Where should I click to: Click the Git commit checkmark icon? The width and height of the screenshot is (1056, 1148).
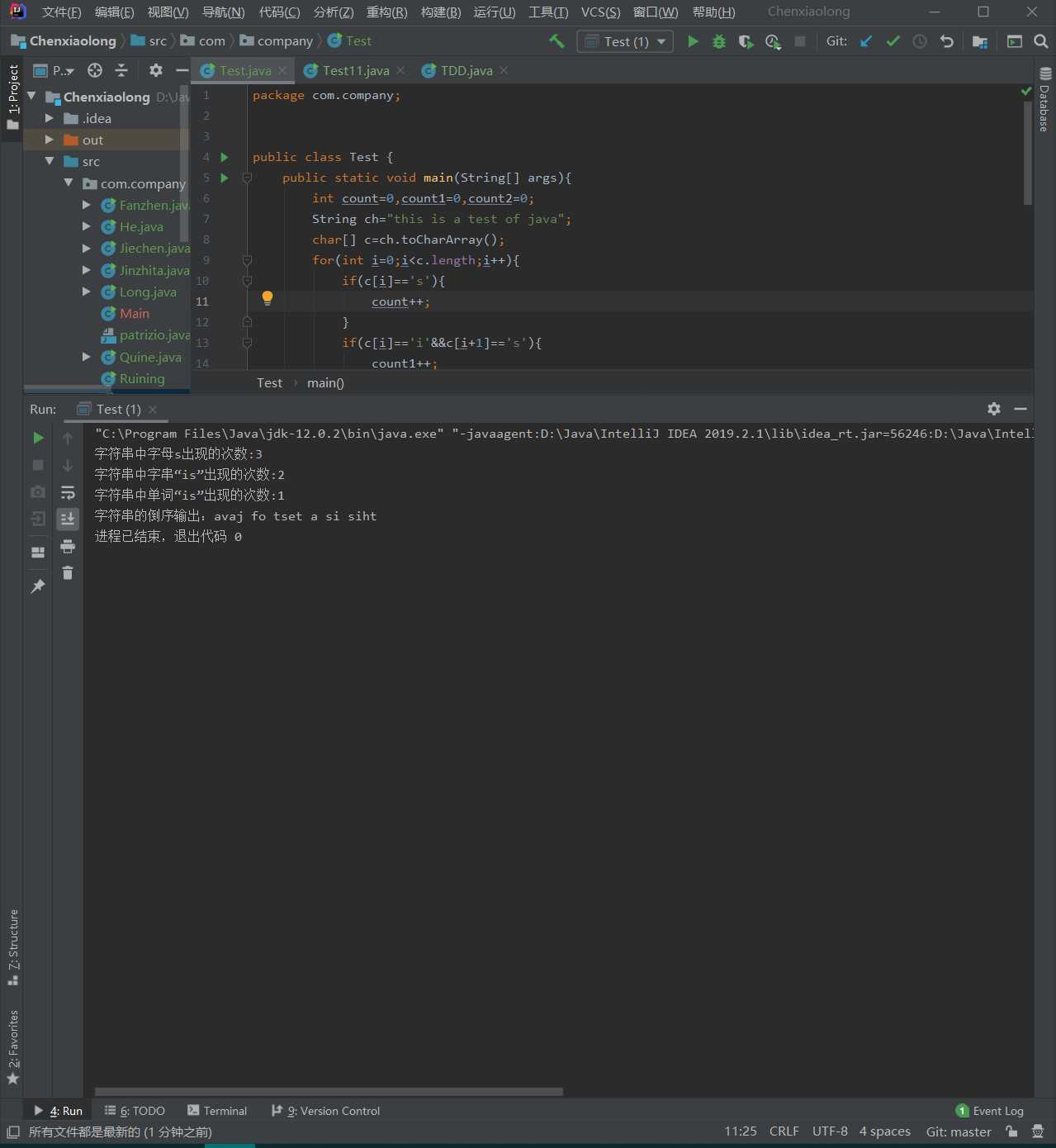coord(893,41)
